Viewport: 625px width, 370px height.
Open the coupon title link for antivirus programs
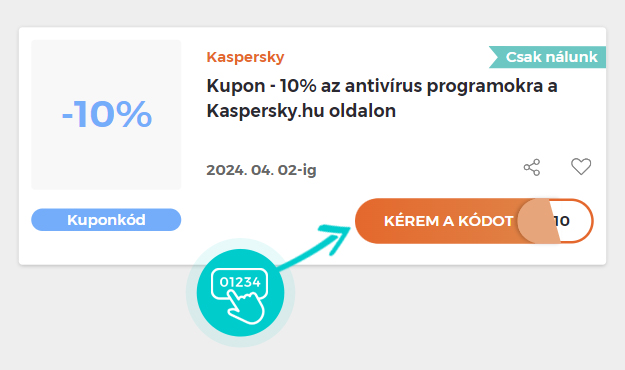(381, 98)
